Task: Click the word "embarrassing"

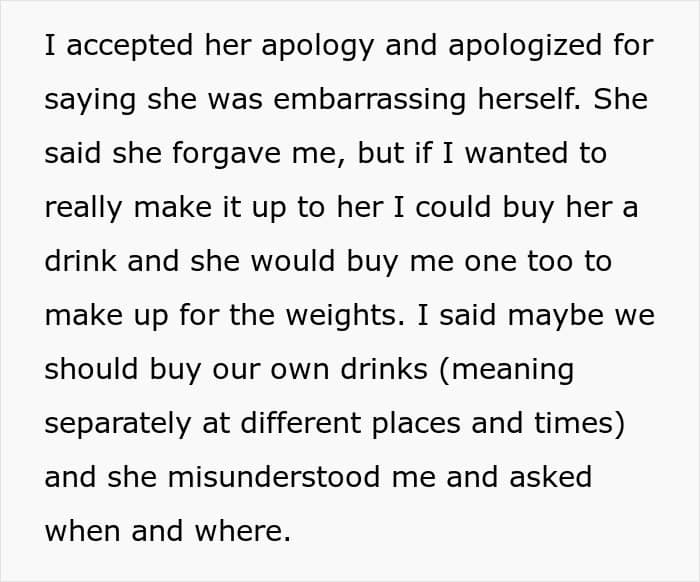Action: point(370,99)
